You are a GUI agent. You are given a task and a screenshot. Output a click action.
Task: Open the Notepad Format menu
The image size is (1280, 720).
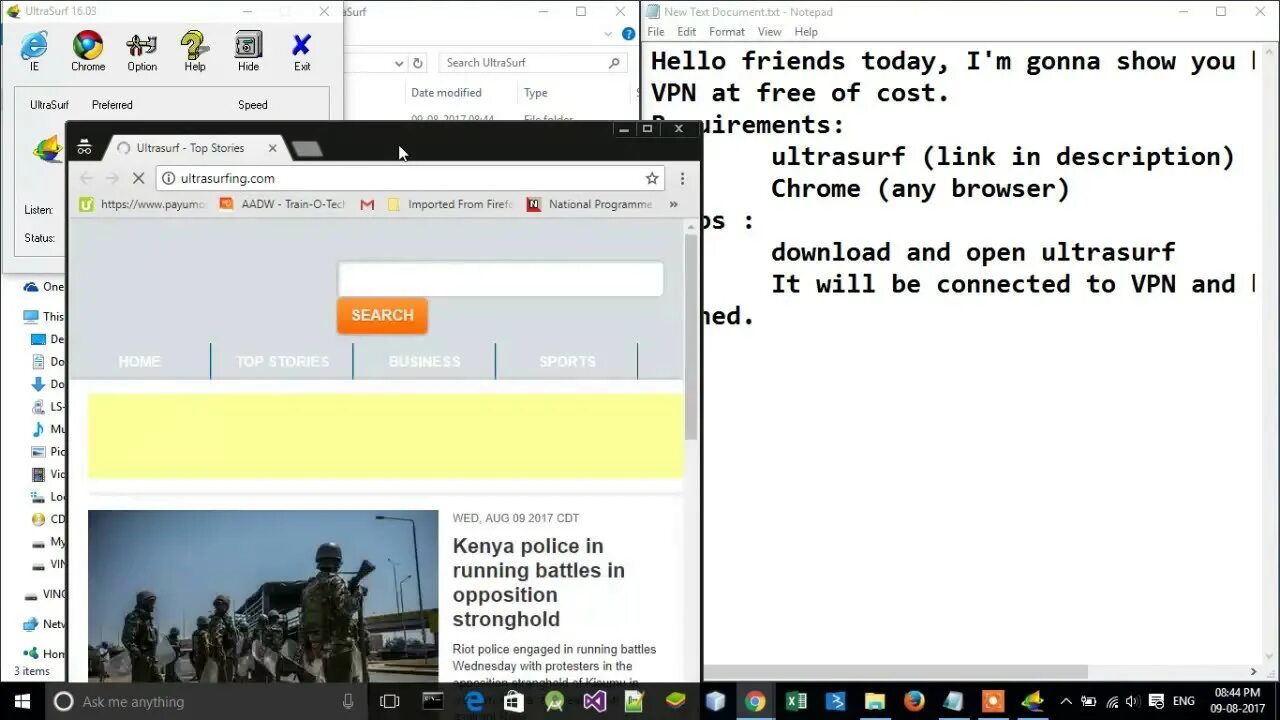click(727, 32)
